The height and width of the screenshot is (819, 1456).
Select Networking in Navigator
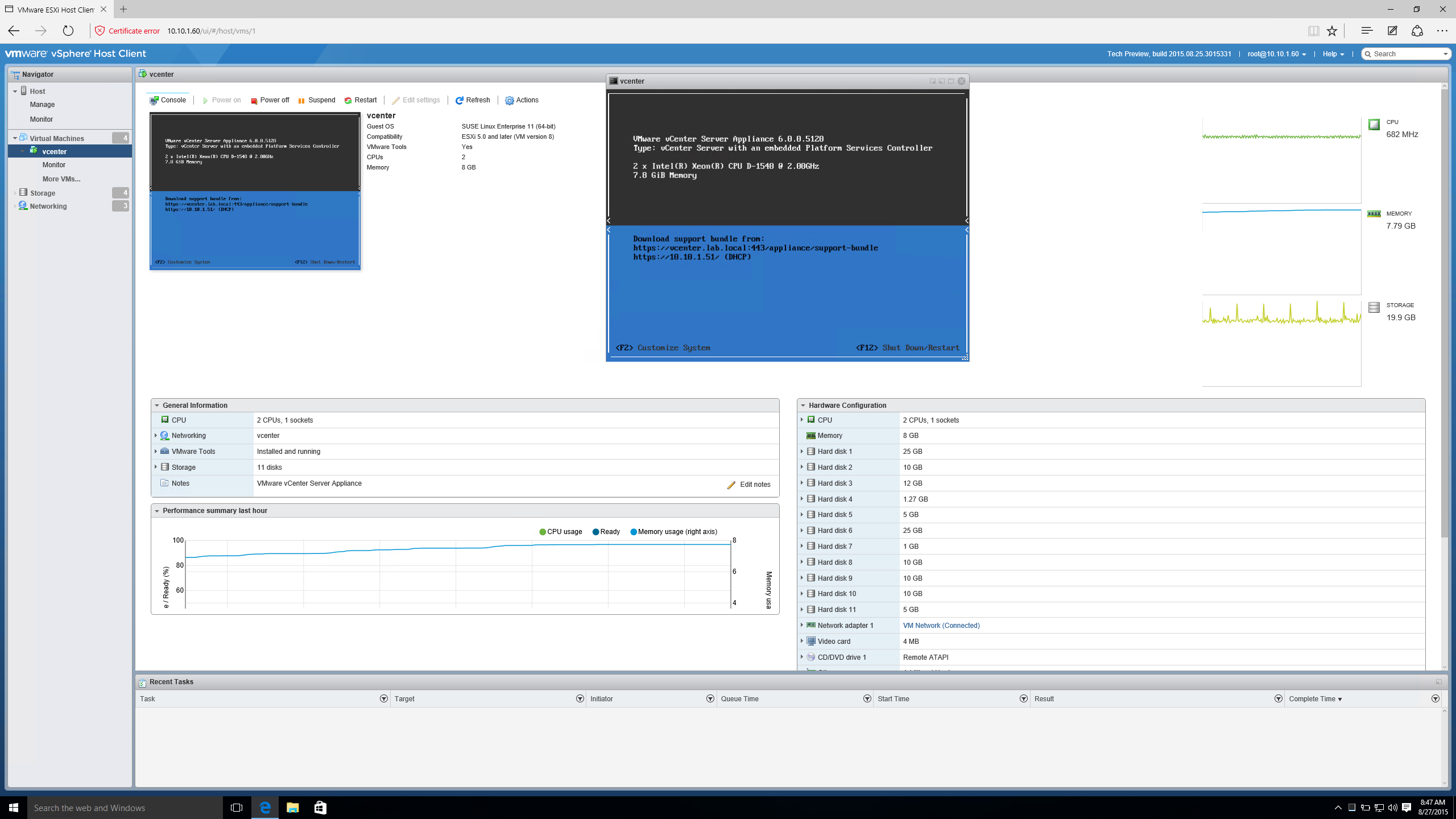coord(48,206)
